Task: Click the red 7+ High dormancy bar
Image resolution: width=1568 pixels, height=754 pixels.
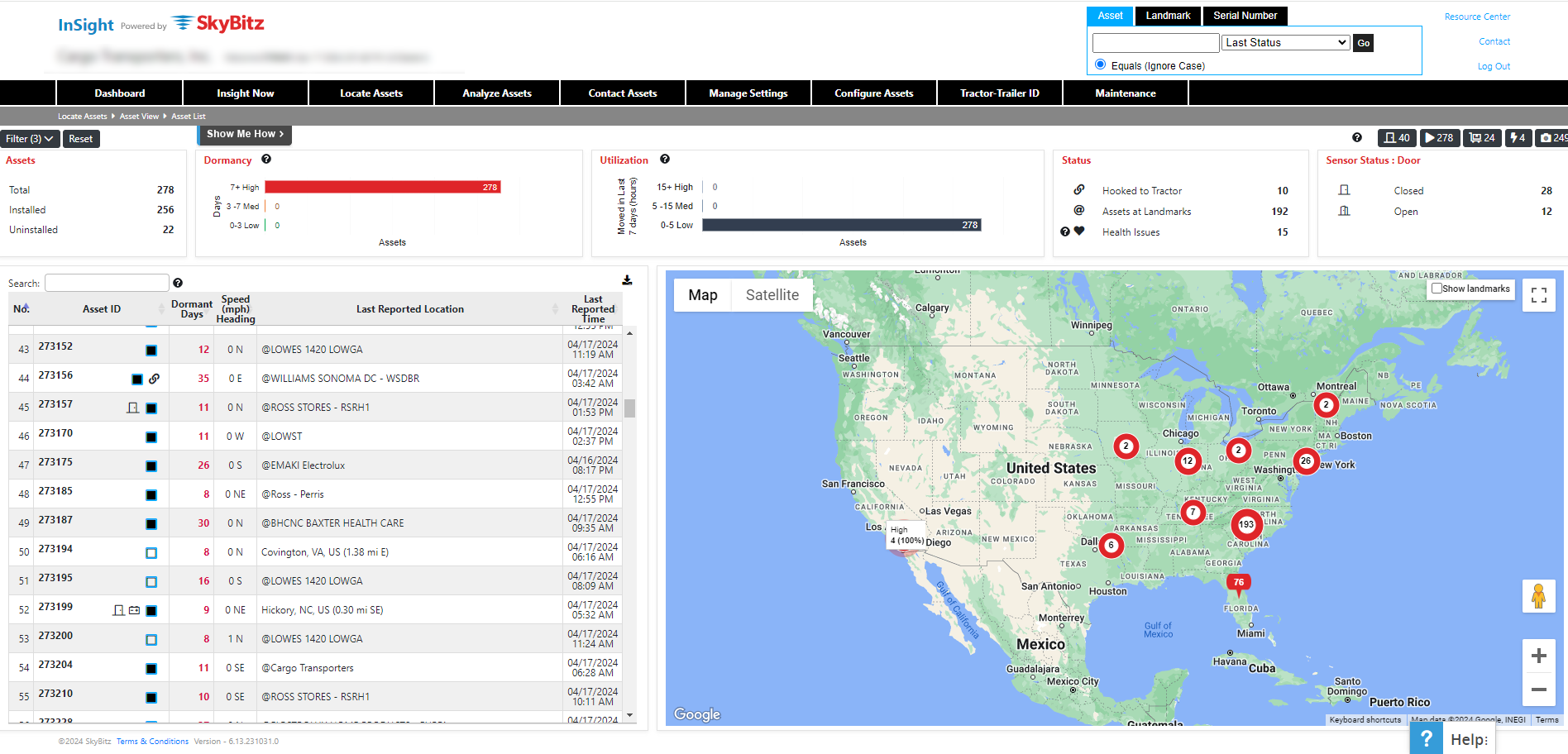Action: 382,187
